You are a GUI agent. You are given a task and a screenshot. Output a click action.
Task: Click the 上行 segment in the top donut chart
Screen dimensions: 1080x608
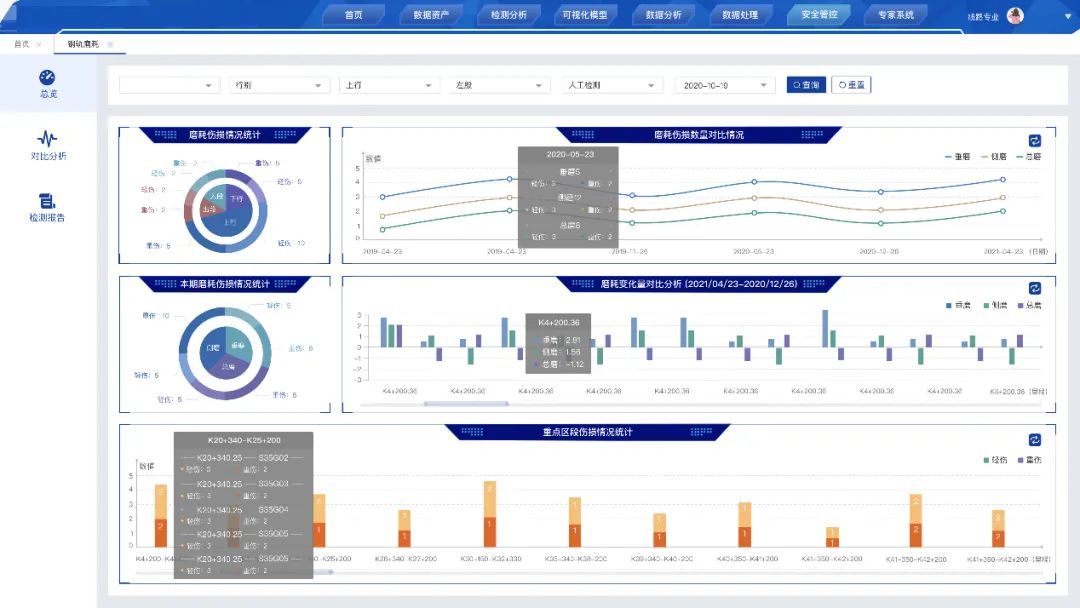[x=230, y=222]
